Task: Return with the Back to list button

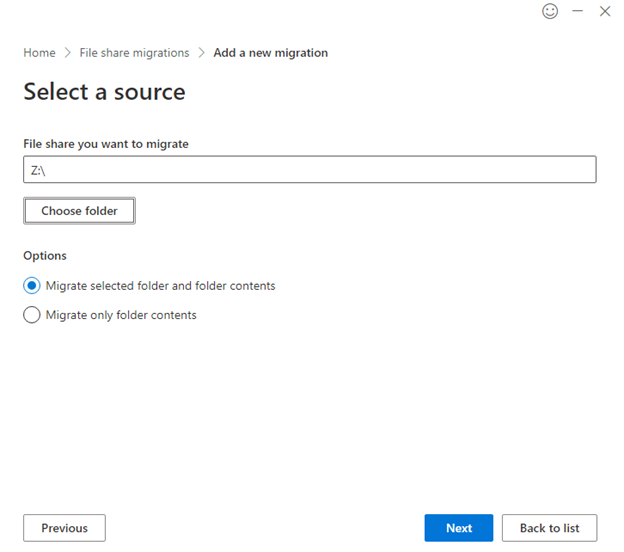Action: [x=549, y=528]
